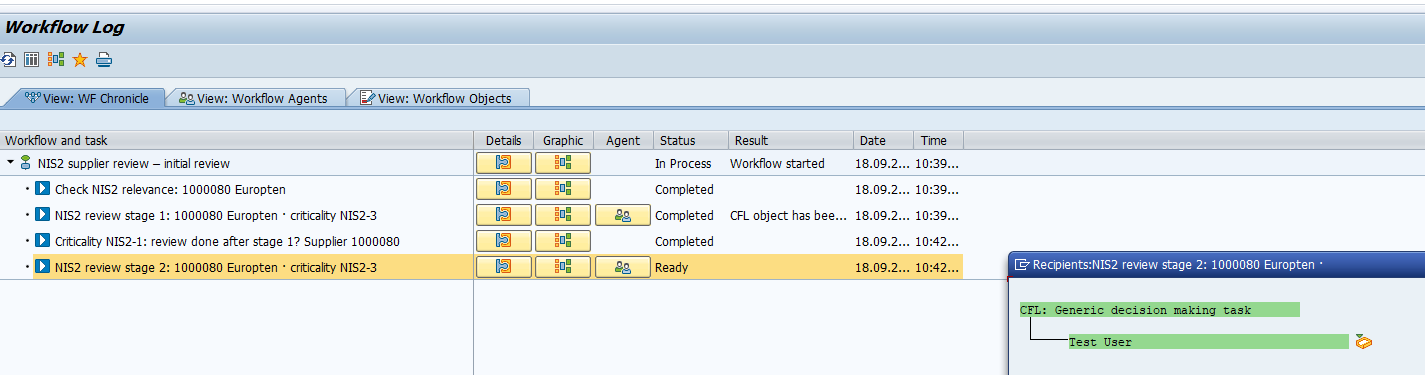Click CFL object has bee... result cell
This screenshot has width=1425, height=375.
coord(789,215)
